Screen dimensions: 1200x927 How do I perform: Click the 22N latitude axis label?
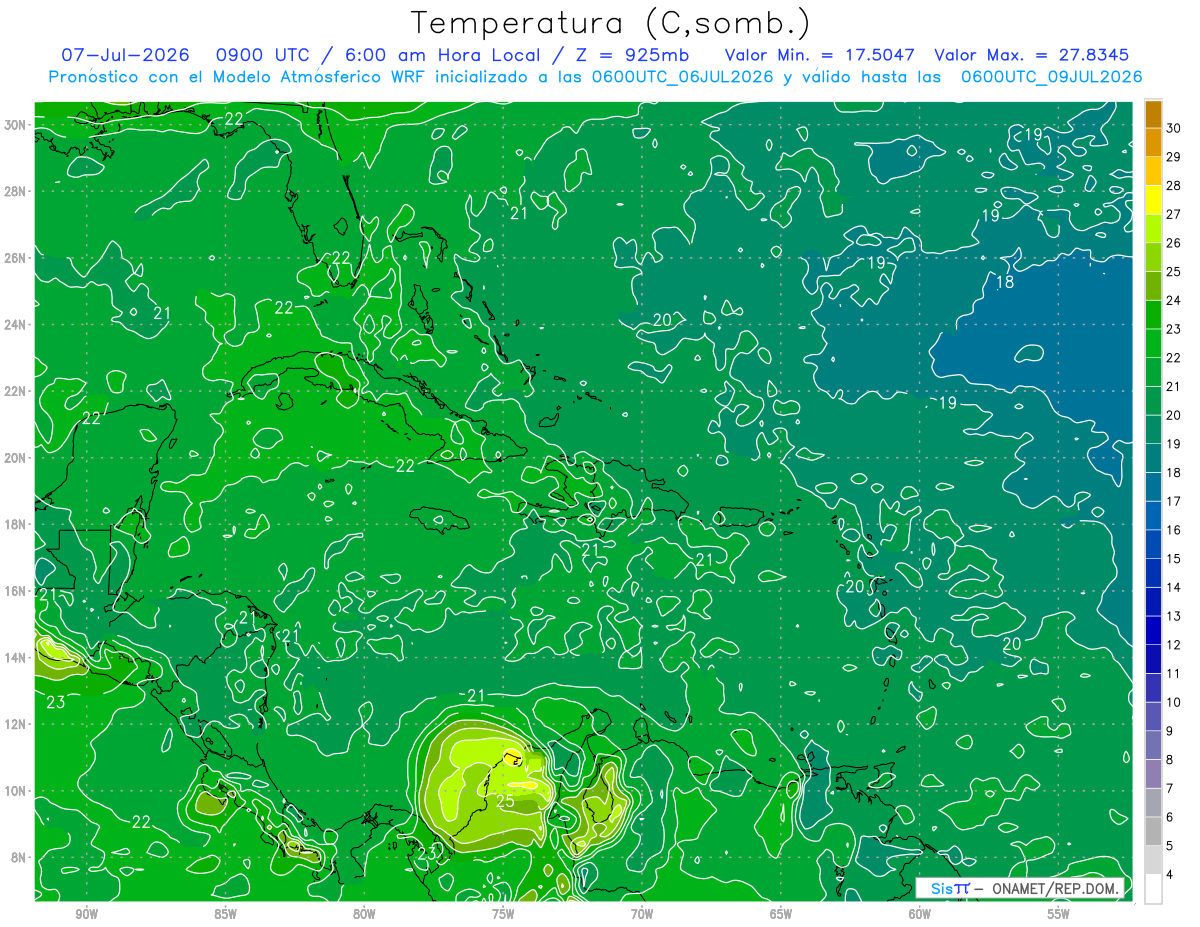coord(16,391)
